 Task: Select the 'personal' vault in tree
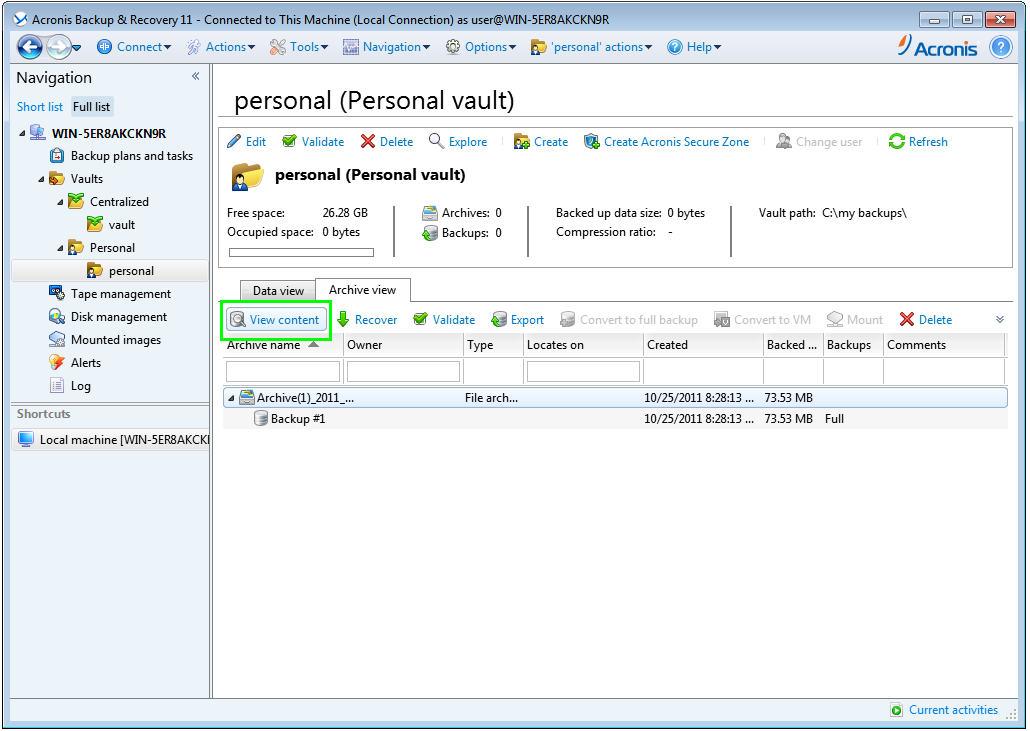click(110, 271)
